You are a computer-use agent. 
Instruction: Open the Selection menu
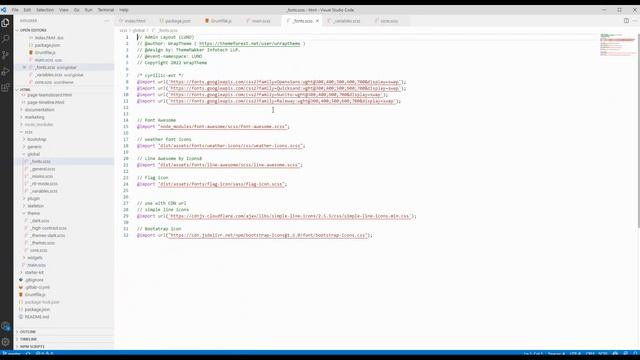pyautogui.click(x=45, y=10)
